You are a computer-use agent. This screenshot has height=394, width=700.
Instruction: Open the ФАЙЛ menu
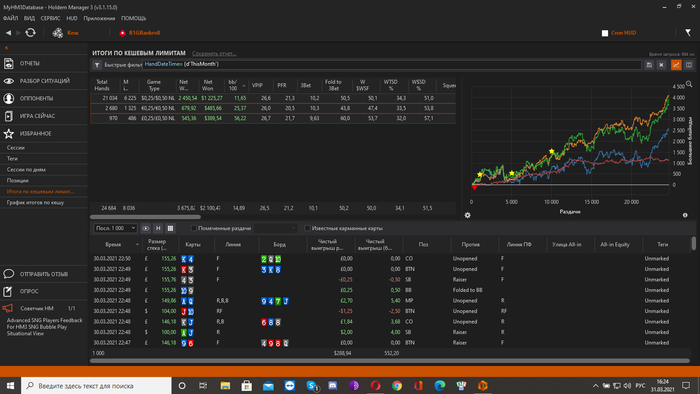tap(10, 18)
